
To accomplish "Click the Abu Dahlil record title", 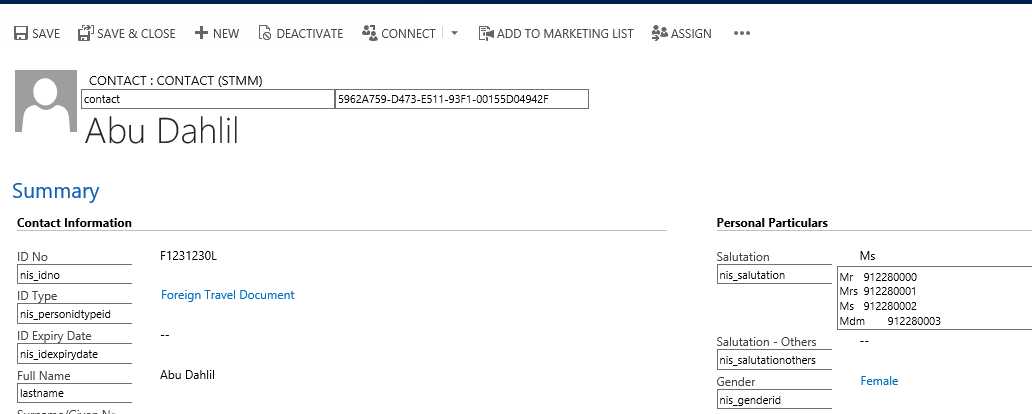I will 162,131.
